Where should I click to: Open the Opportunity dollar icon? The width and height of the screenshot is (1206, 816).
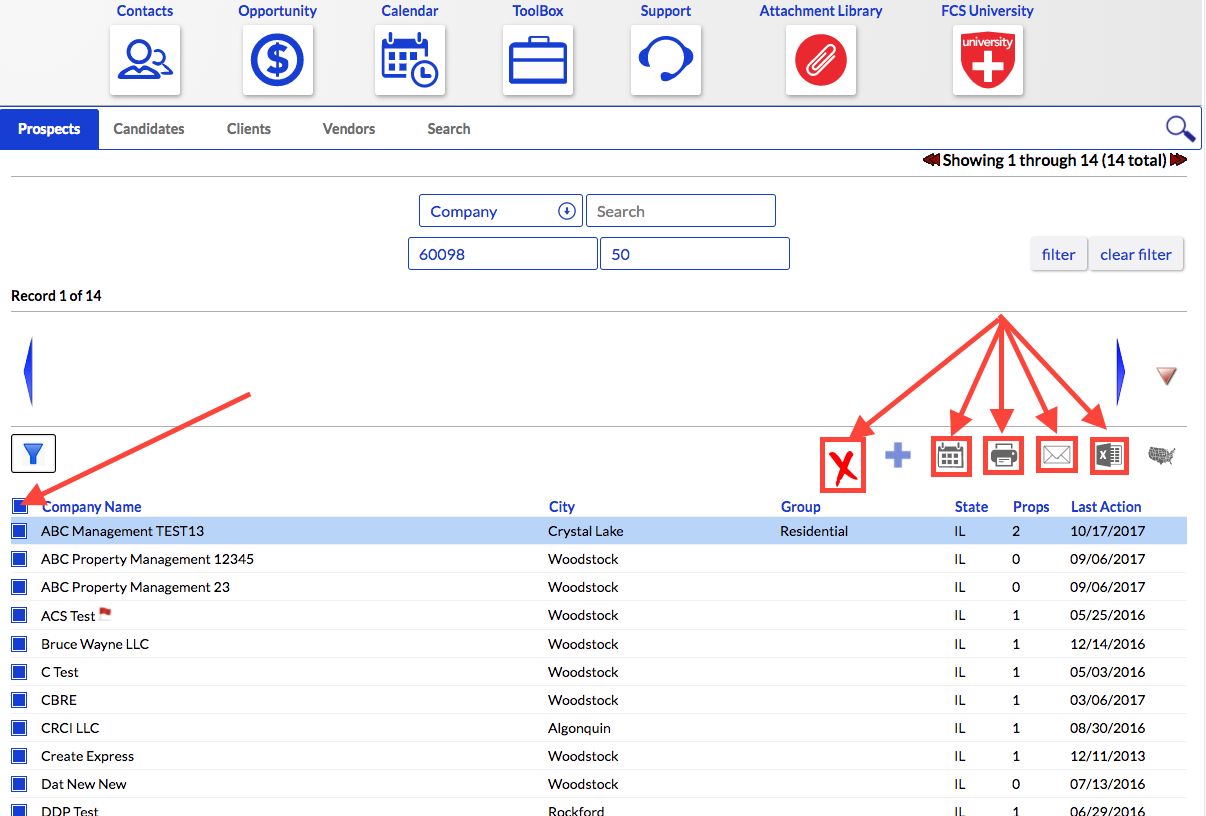[278, 60]
